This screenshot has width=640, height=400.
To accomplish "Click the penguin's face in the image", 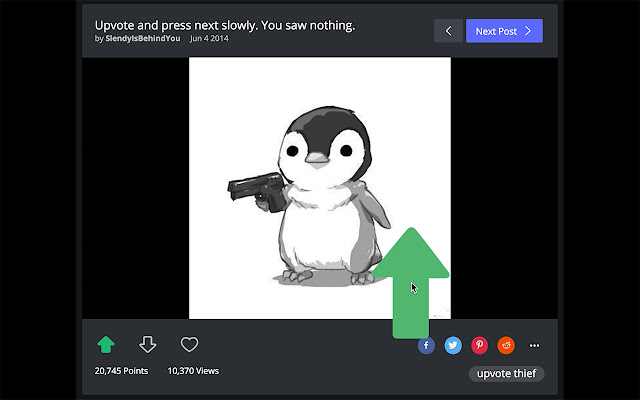I will coord(318,148).
